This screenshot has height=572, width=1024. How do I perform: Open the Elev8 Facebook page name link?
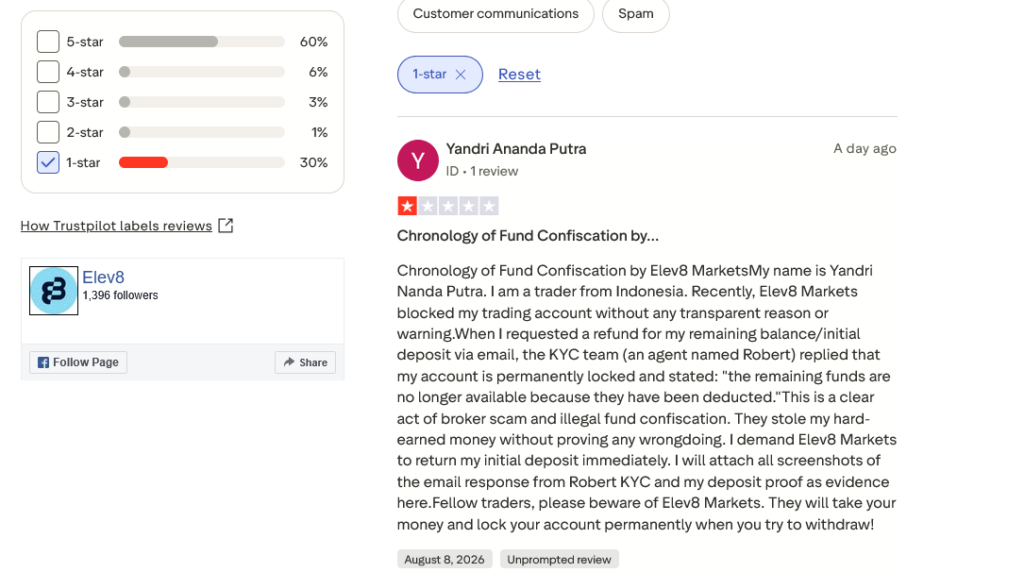103,277
